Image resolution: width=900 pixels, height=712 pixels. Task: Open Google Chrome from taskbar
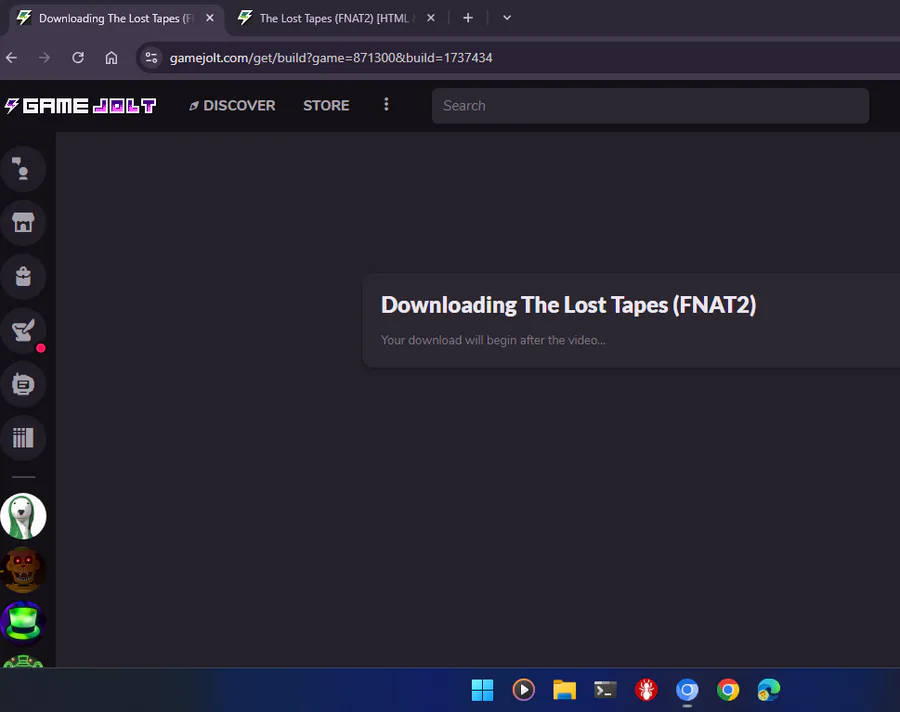(x=728, y=690)
